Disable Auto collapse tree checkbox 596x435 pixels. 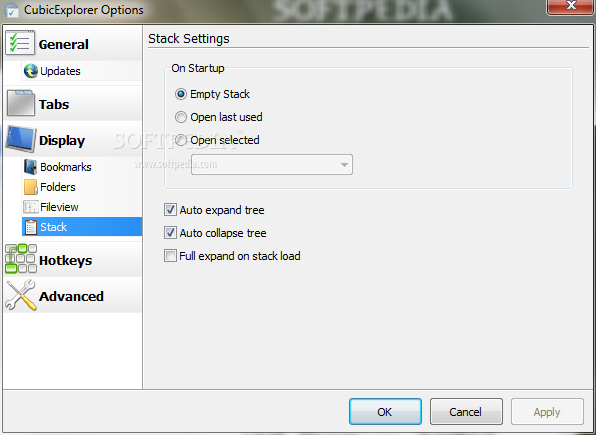[x=170, y=233]
